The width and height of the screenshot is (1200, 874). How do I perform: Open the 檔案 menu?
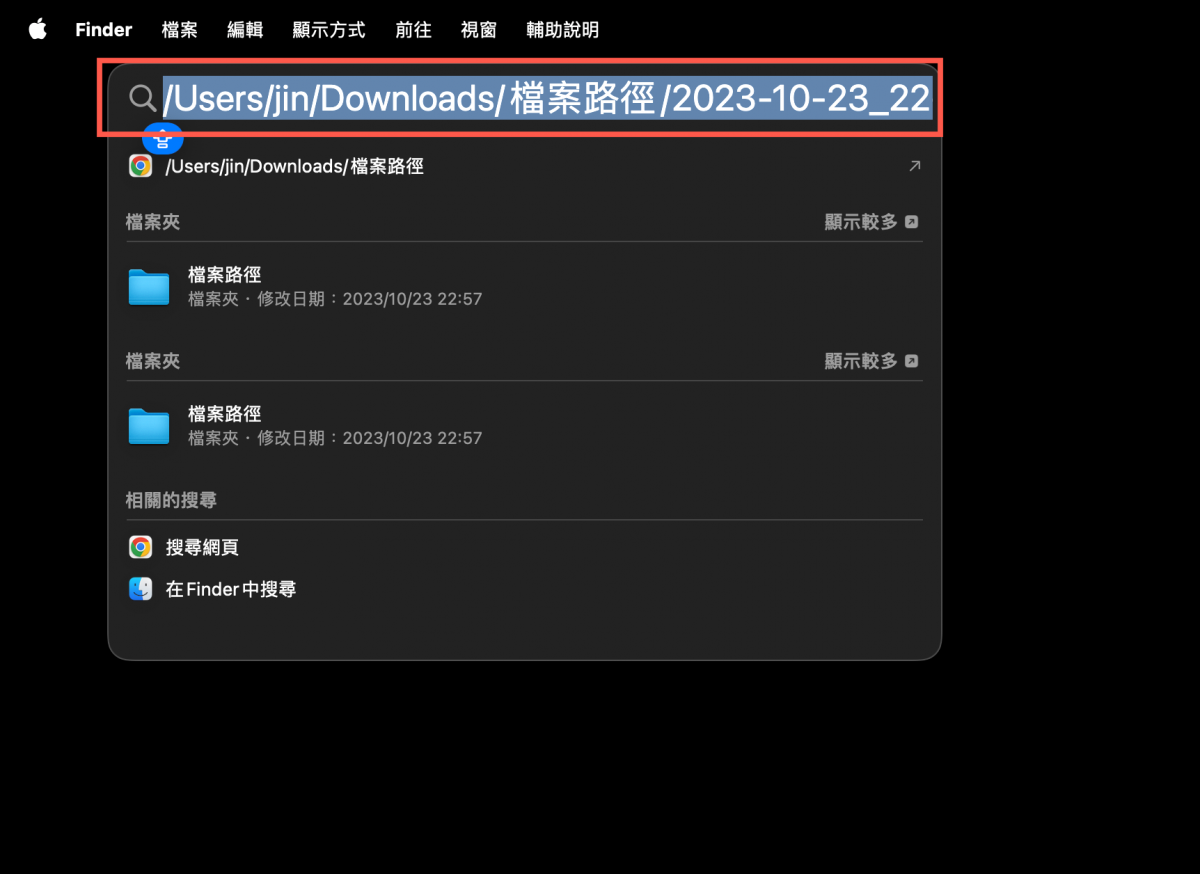[180, 30]
